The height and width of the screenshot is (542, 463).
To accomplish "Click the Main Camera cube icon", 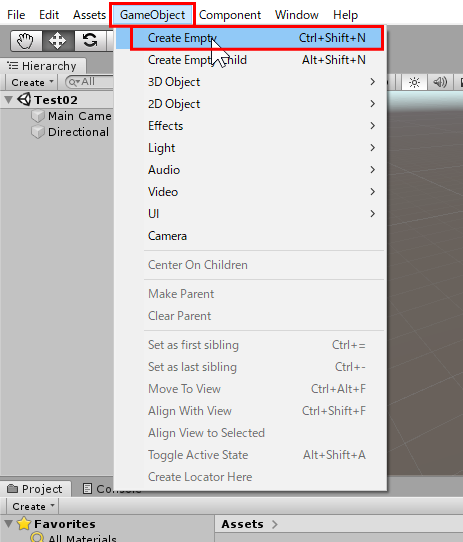I will (x=38, y=116).
